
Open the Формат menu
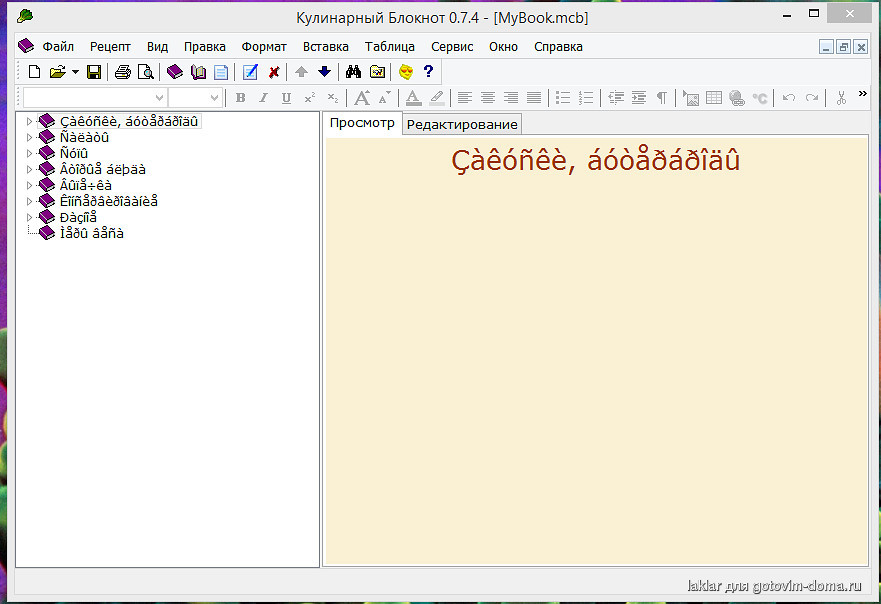click(x=264, y=47)
